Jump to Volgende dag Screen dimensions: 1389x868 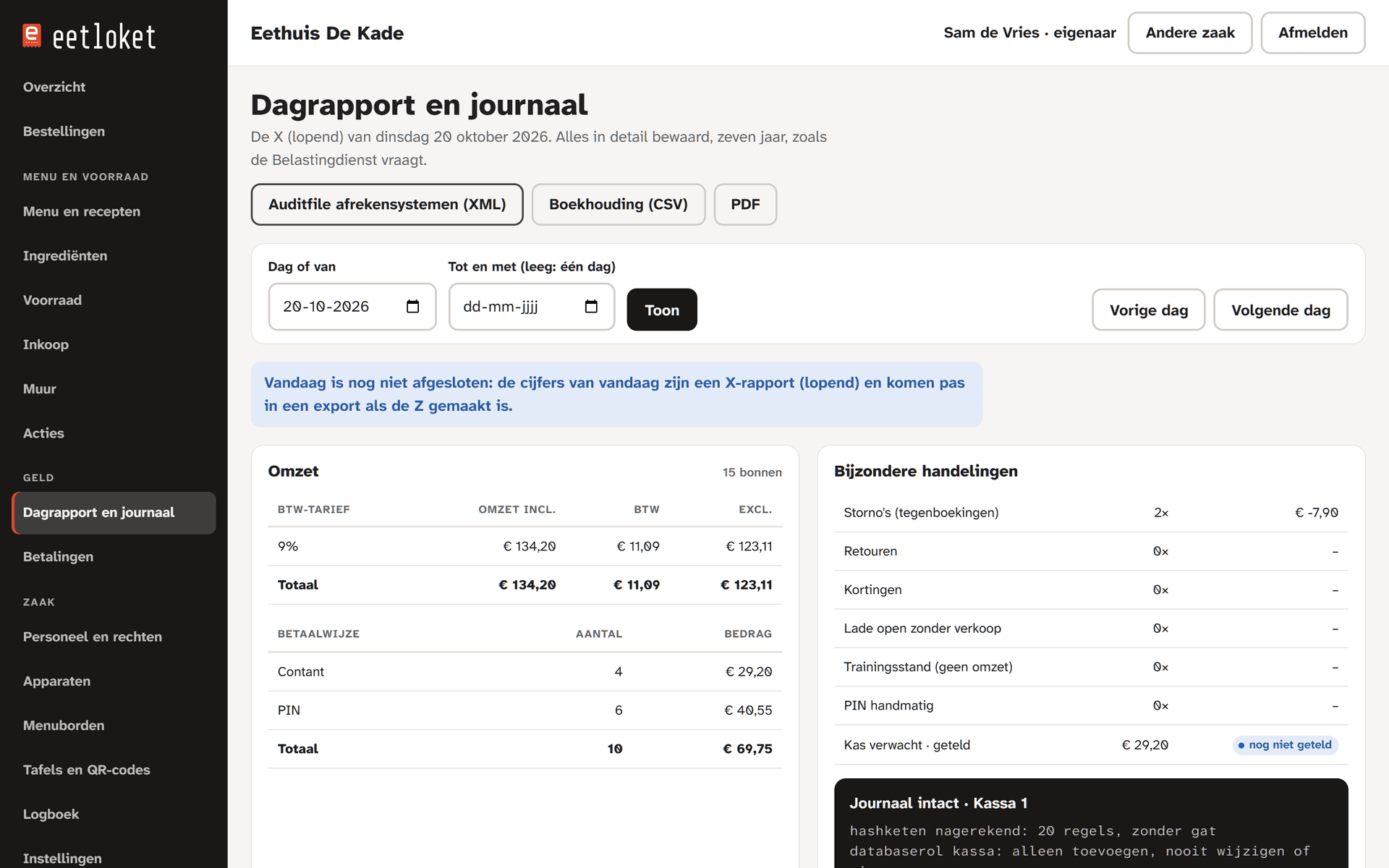pos(1280,310)
